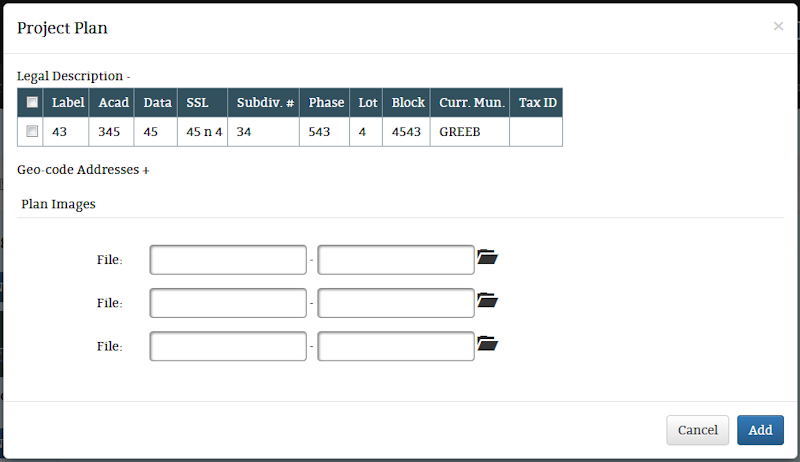Open folder browser for first File row
The height and width of the screenshot is (462, 800).
tap(487, 256)
